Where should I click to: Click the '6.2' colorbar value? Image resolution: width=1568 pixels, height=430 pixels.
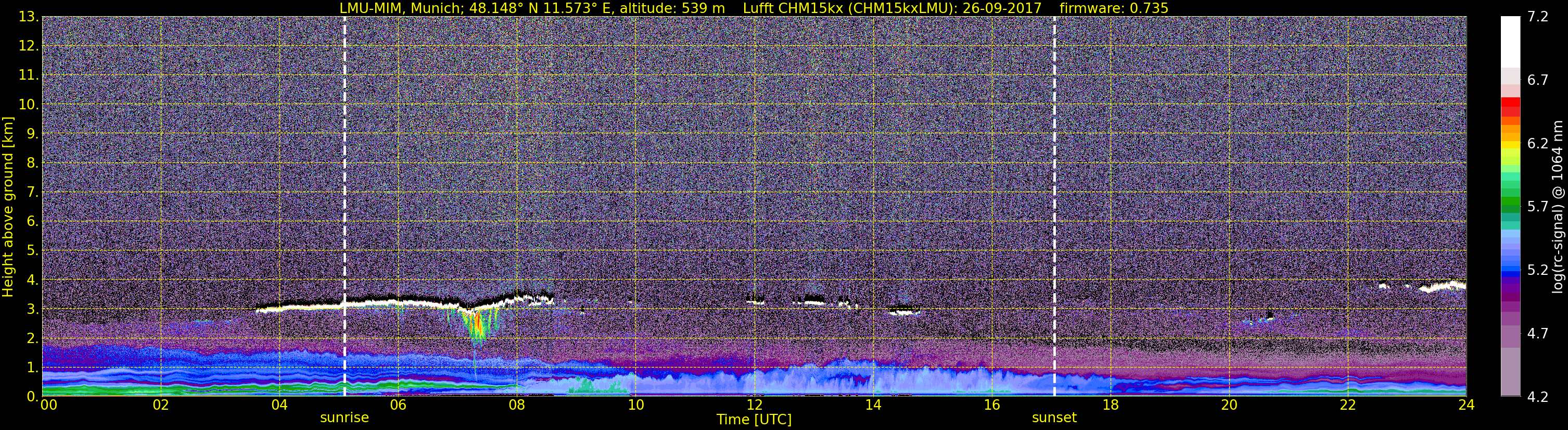tap(1538, 143)
